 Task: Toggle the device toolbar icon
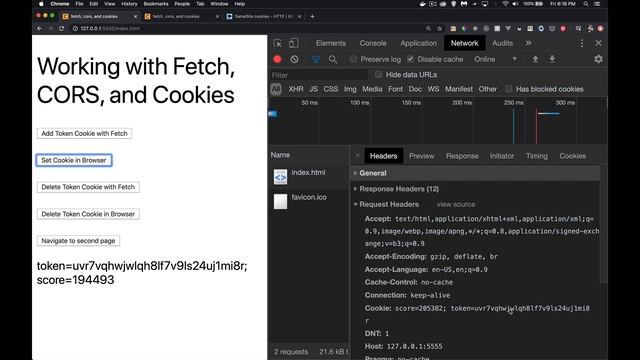click(294, 43)
